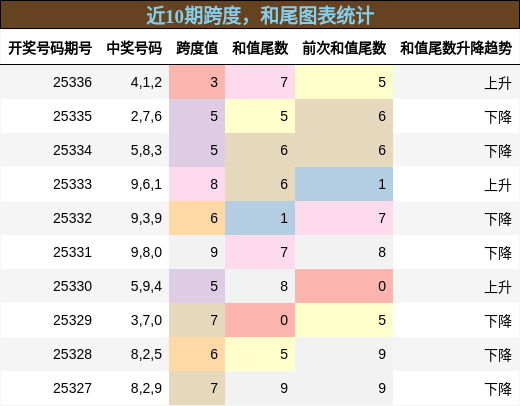Select issue number 25328
Viewport: 520px width, 406px height.
pyautogui.click(x=72, y=354)
